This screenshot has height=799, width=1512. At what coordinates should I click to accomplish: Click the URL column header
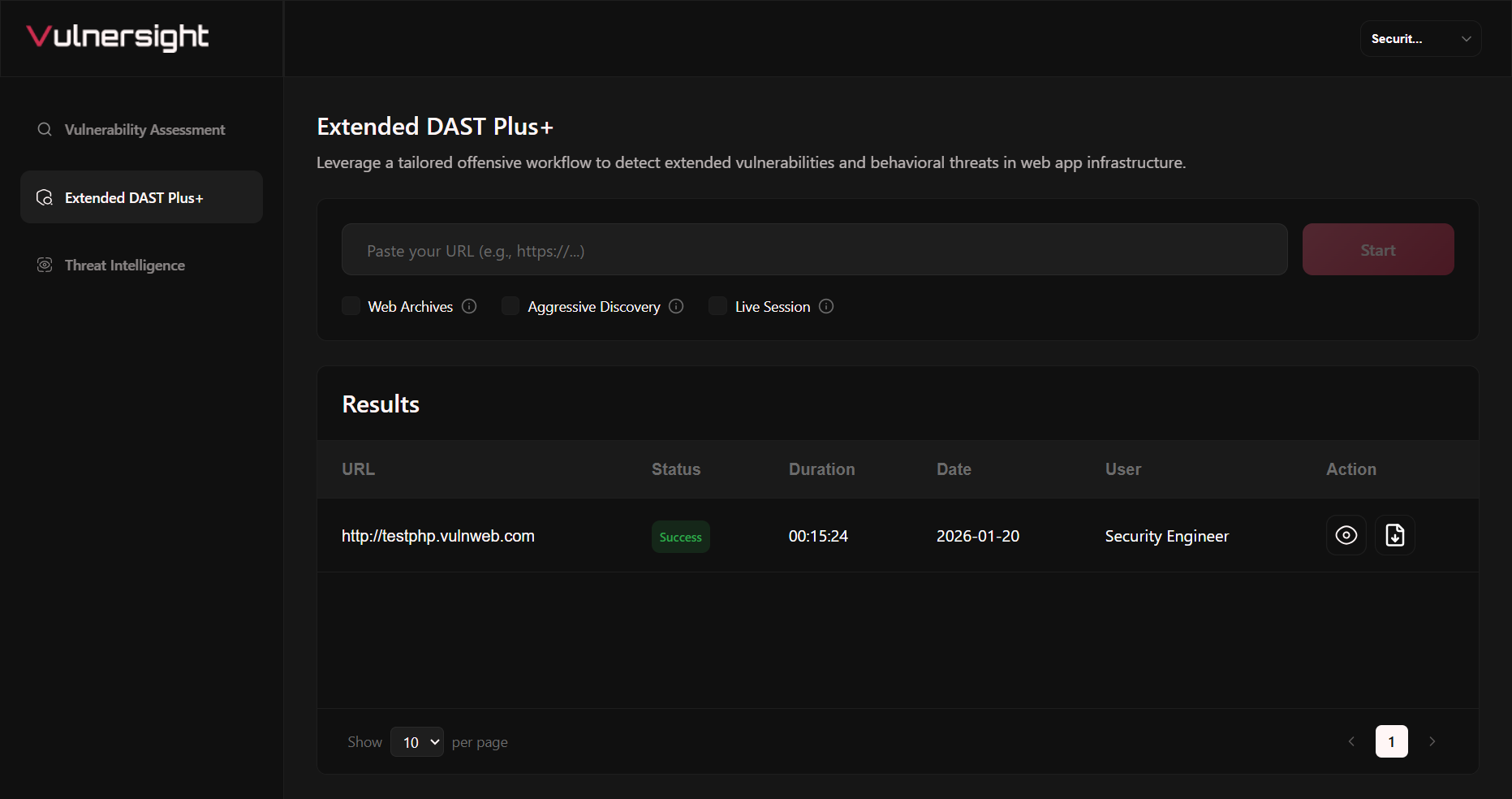[x=359, y=469]
